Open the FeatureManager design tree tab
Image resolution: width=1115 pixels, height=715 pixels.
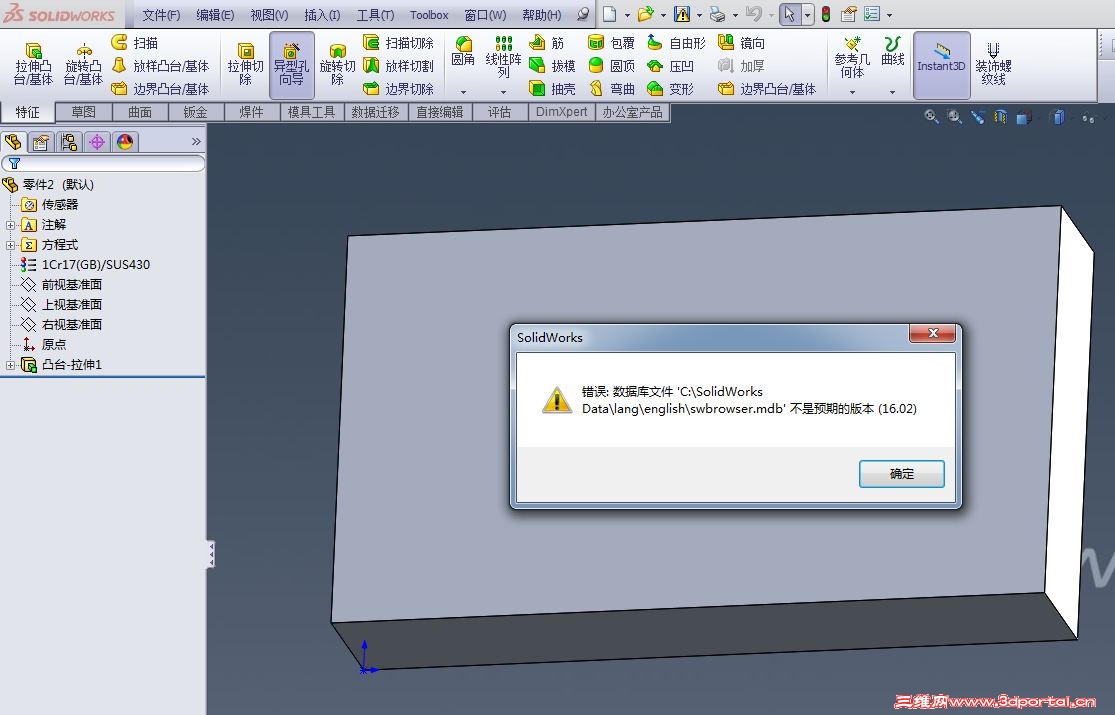click(x=14, y=142)
